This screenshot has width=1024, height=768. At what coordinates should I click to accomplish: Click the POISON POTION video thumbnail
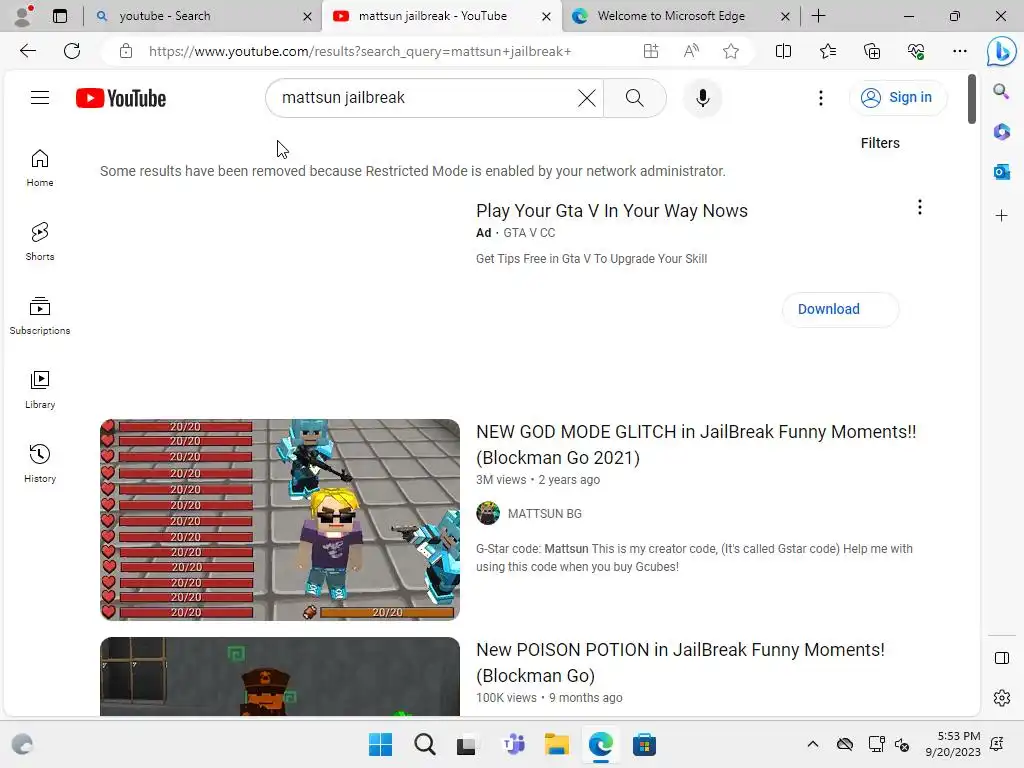coord(280,677)
